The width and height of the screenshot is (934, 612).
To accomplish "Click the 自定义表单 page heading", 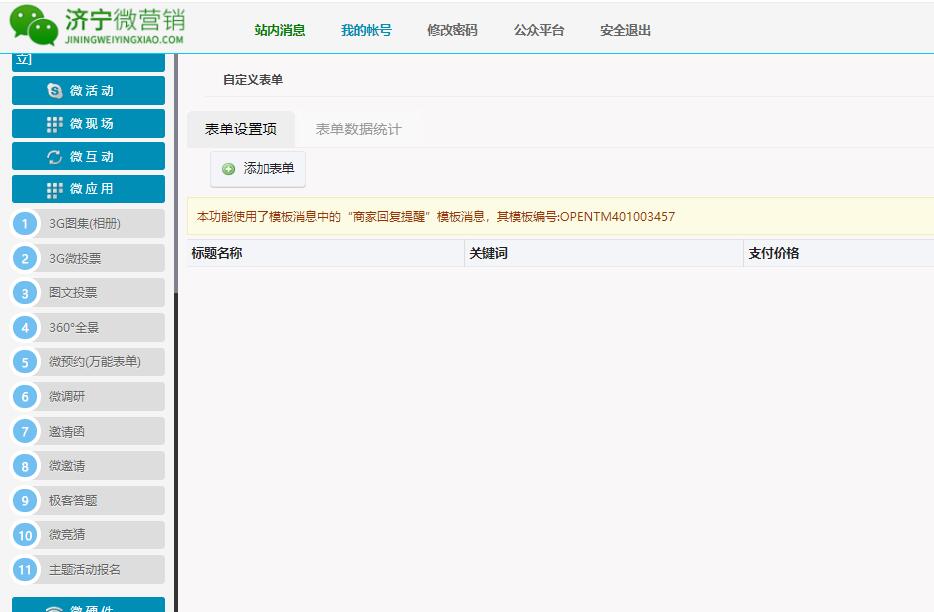I will tap(253, 80).
